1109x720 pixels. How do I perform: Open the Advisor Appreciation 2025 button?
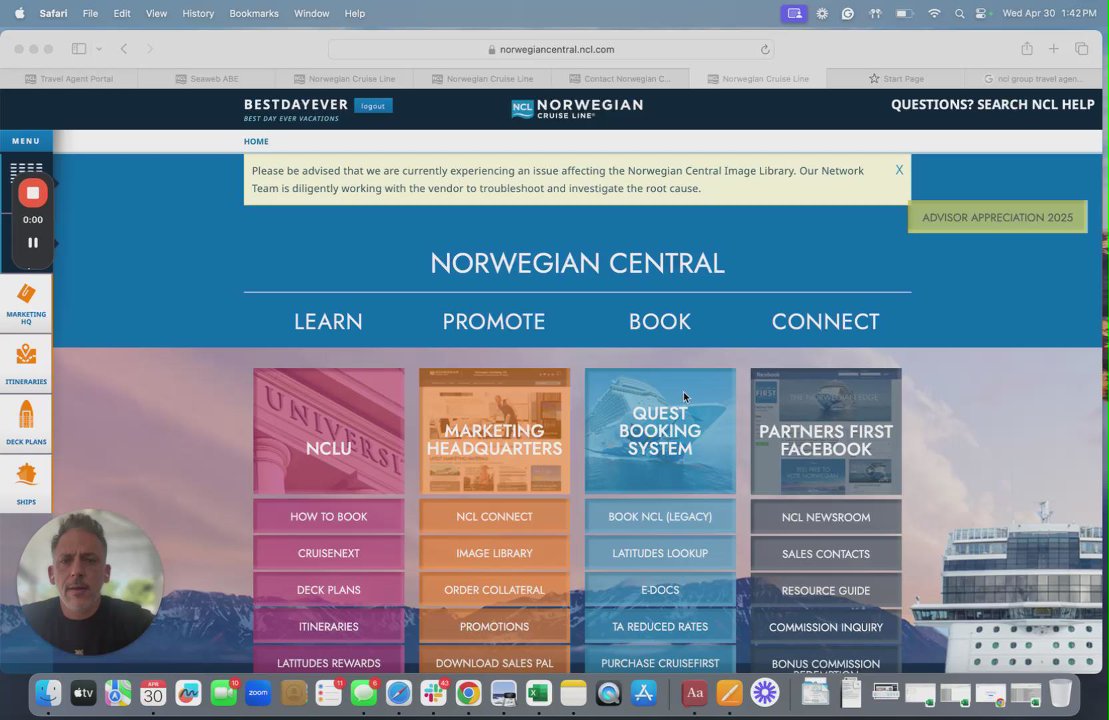tap(997, 217)
